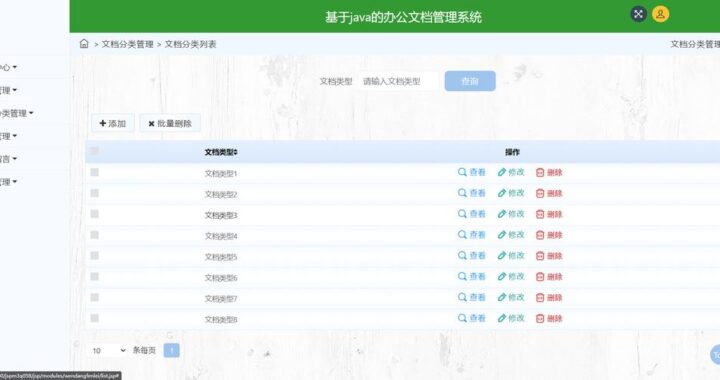Click the 添加 add button
The width and height of the screenshot is (720, 380).
click(112, 123)
